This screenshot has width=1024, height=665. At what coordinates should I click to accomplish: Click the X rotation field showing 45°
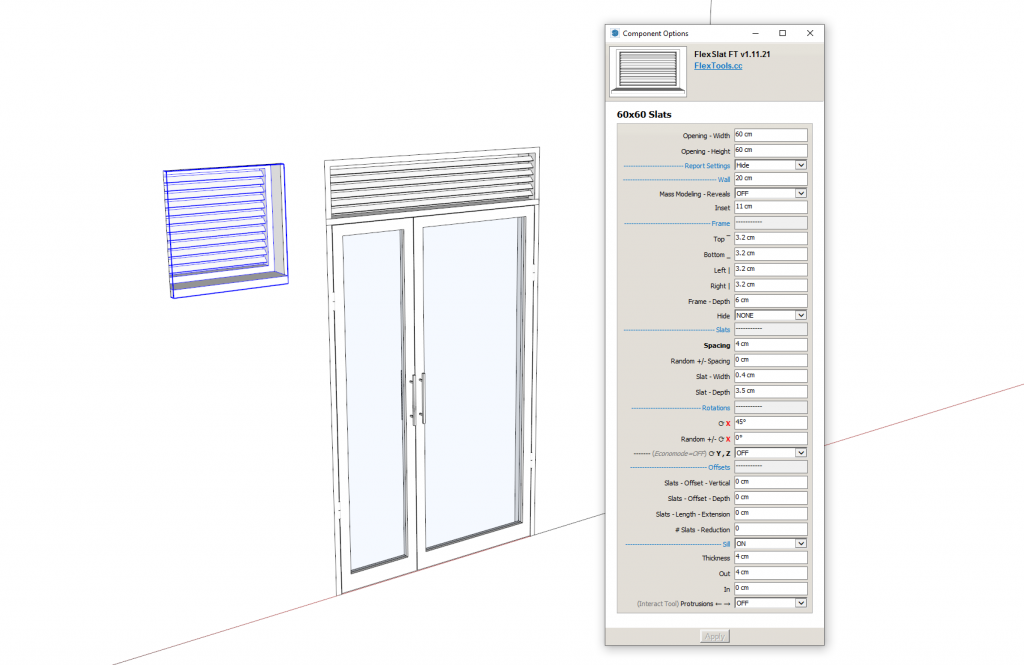(x=770, y=423)
